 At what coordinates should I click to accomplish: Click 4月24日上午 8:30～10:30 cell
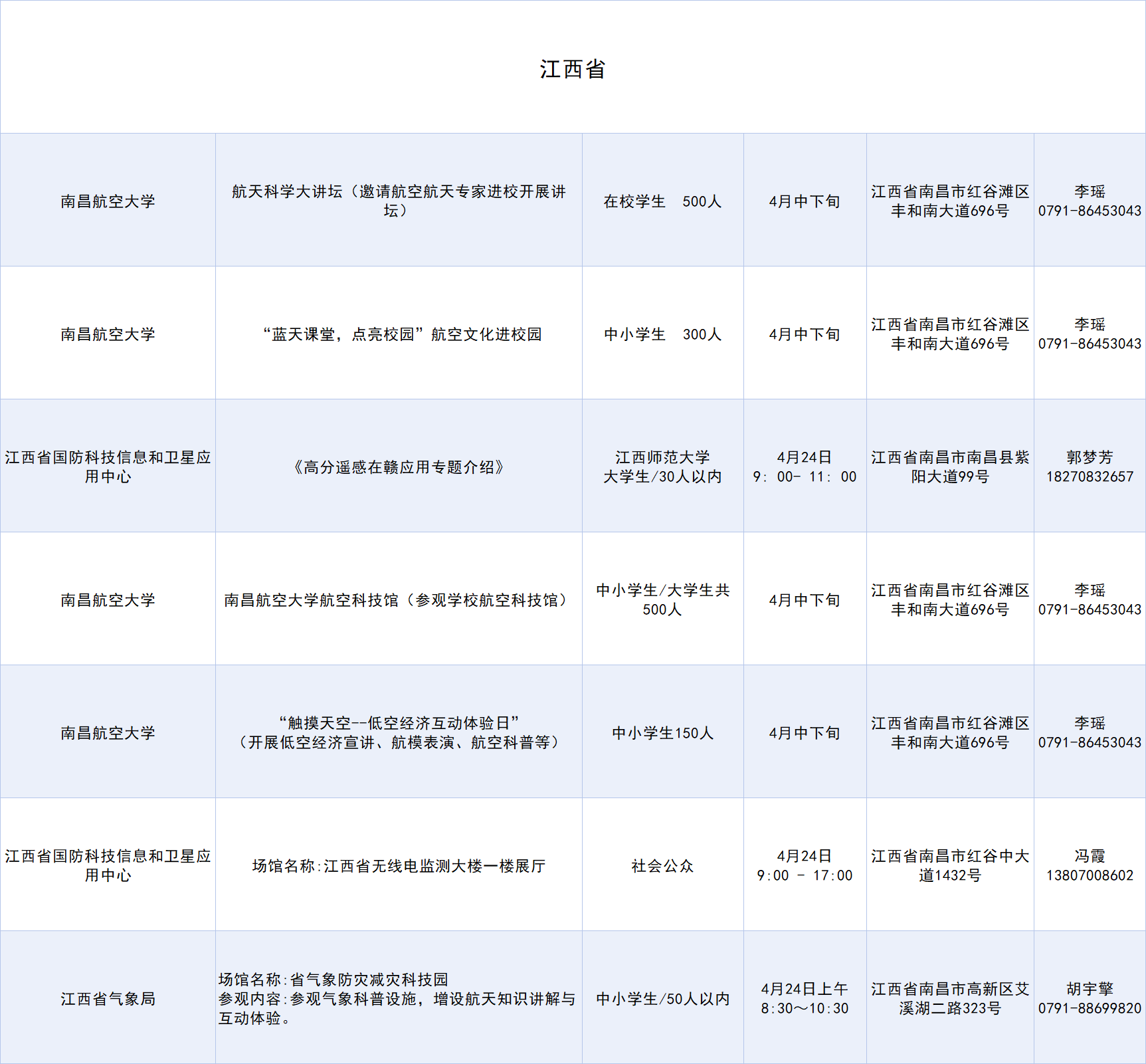tap(805, 998)
